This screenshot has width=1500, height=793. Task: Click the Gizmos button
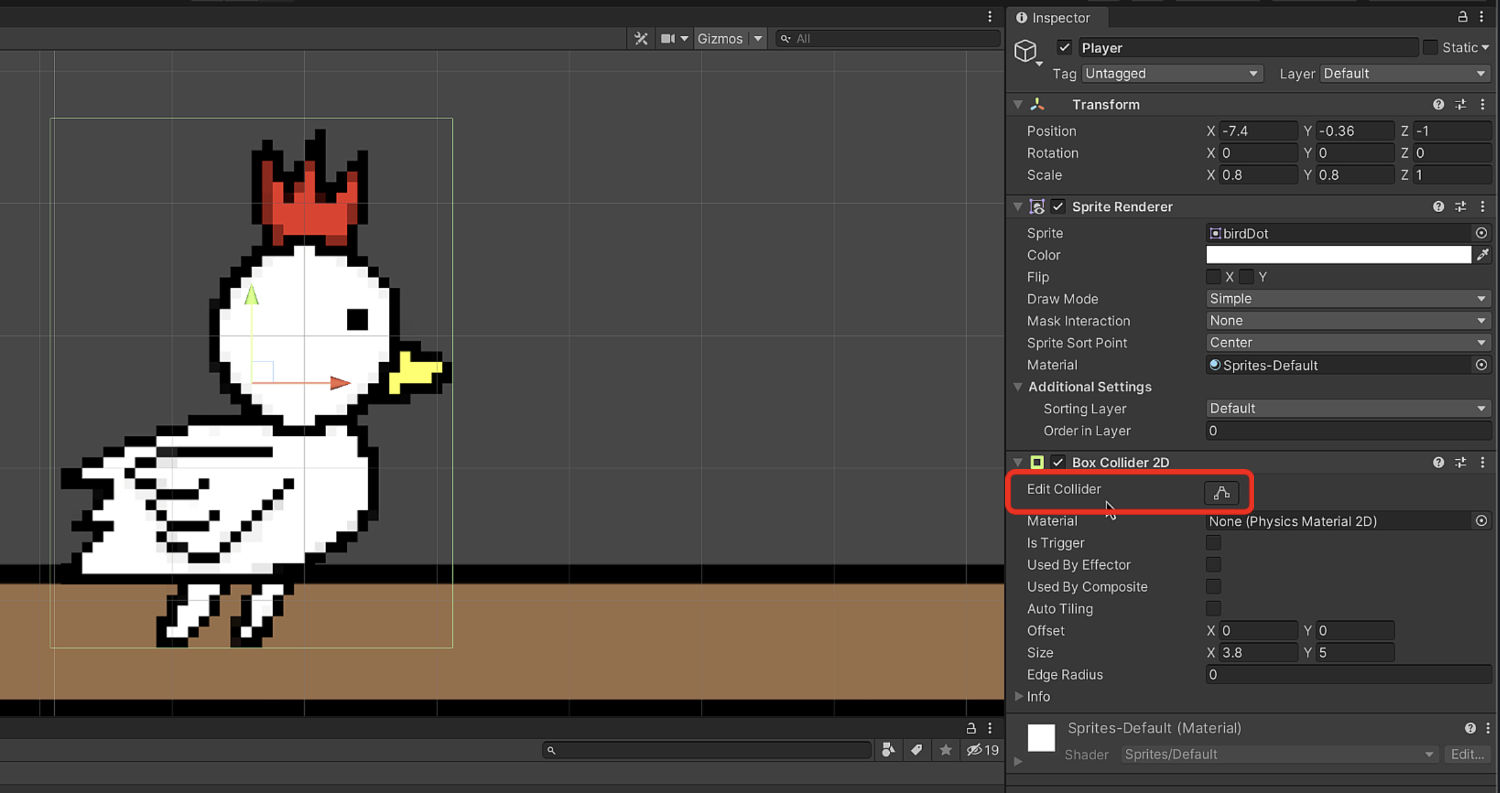point(720,39)
